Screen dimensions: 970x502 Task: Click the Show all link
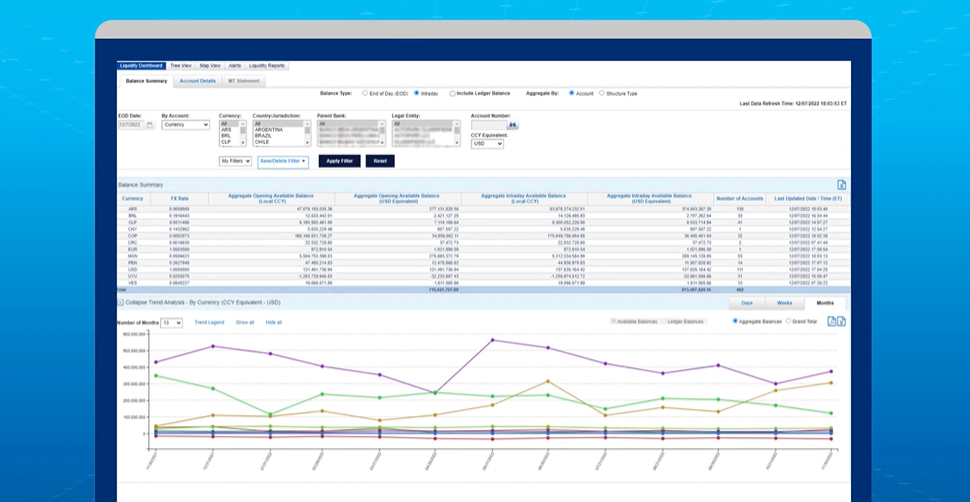point(245,322)
